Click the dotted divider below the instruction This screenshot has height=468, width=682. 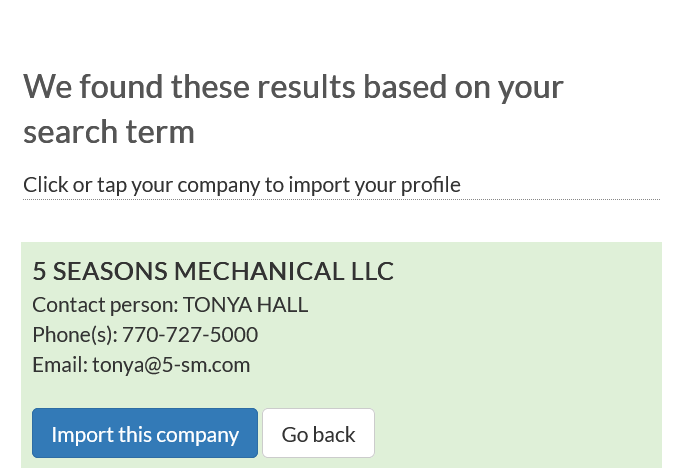(340, 199)
